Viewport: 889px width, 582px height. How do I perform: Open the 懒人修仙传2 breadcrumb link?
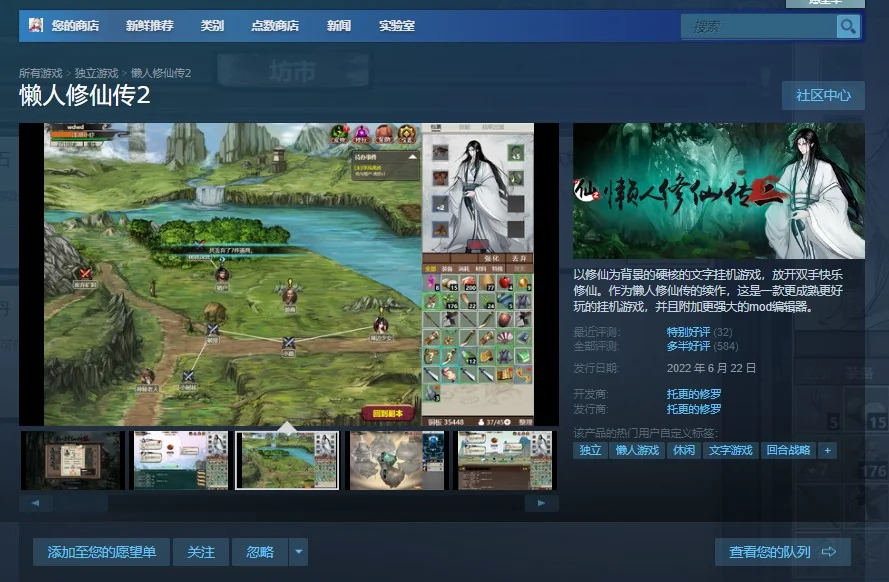pos(161,73)
